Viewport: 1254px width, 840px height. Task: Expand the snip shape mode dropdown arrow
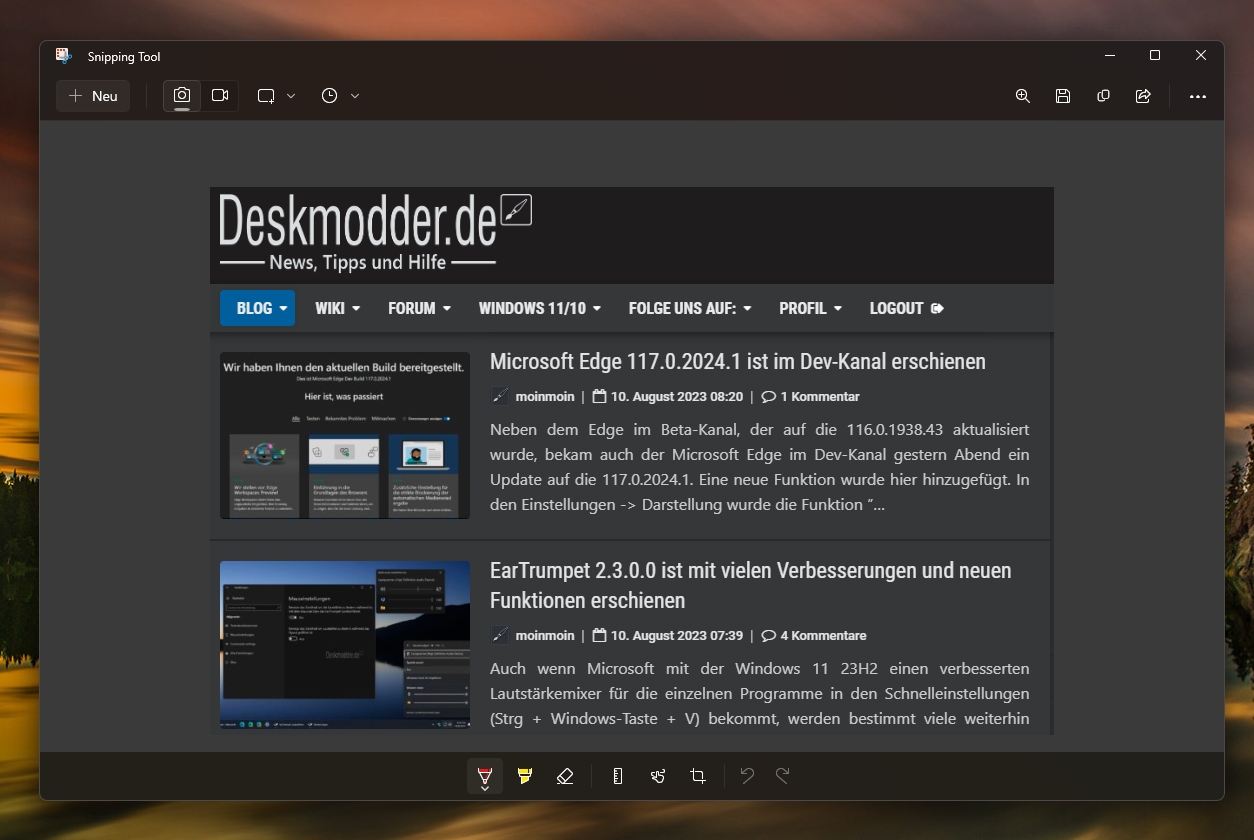coord(291,96)
